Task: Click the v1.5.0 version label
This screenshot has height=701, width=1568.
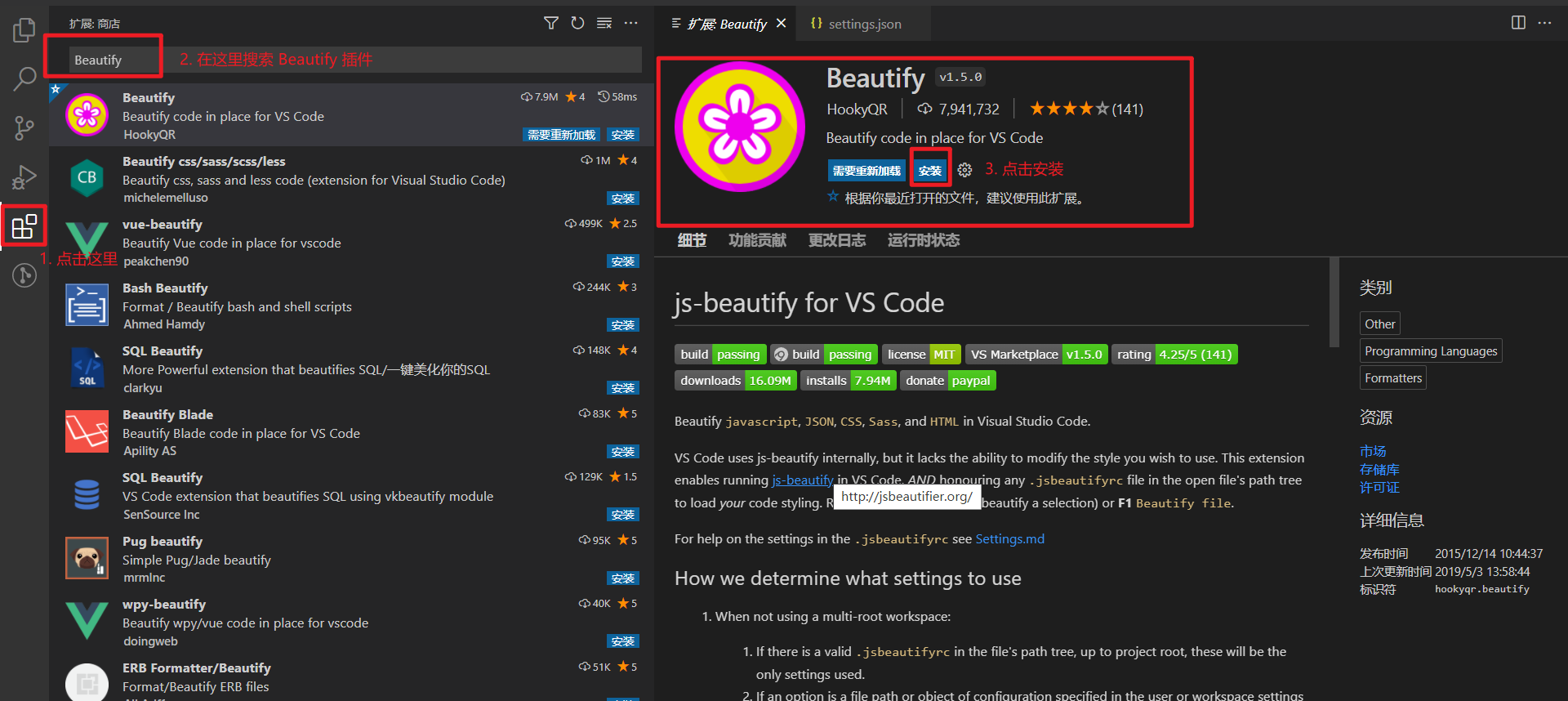Action: click(x=960, y=77)
